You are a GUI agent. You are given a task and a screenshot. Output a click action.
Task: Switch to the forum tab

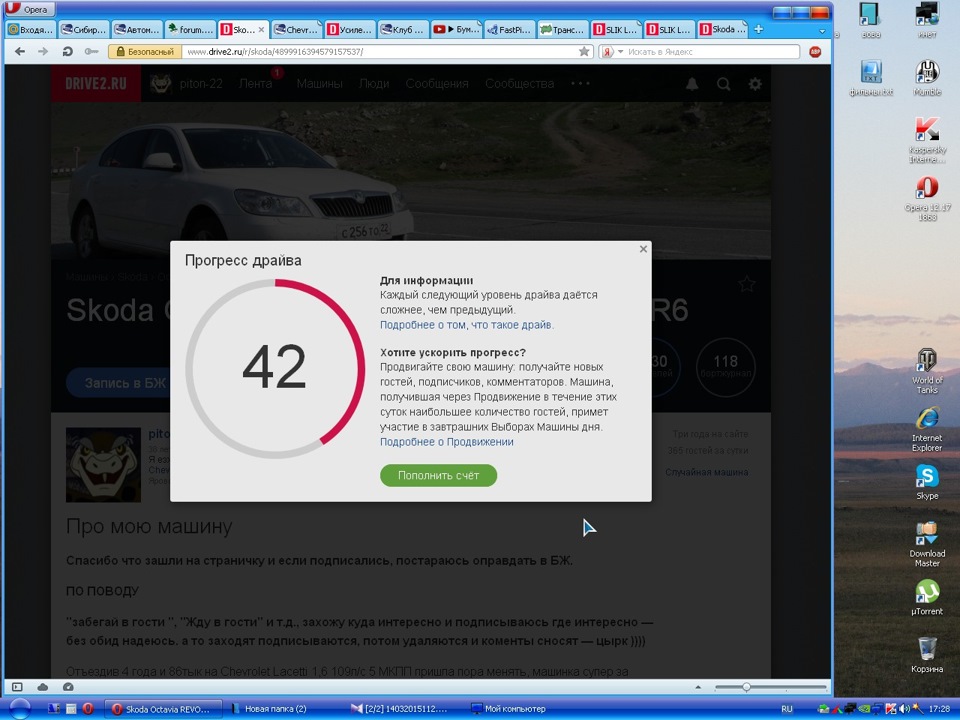[x=190, y=29]
